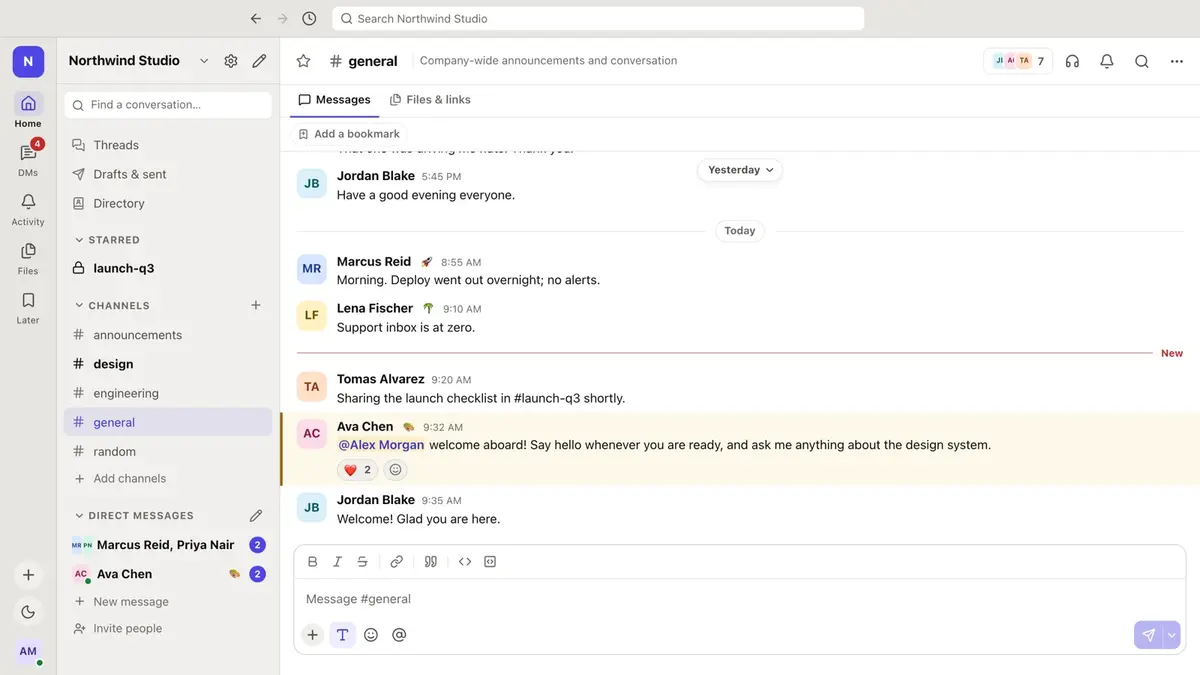
Task: Expand the Northwind Studio workspace menu
Action: (x=139, y=61)
